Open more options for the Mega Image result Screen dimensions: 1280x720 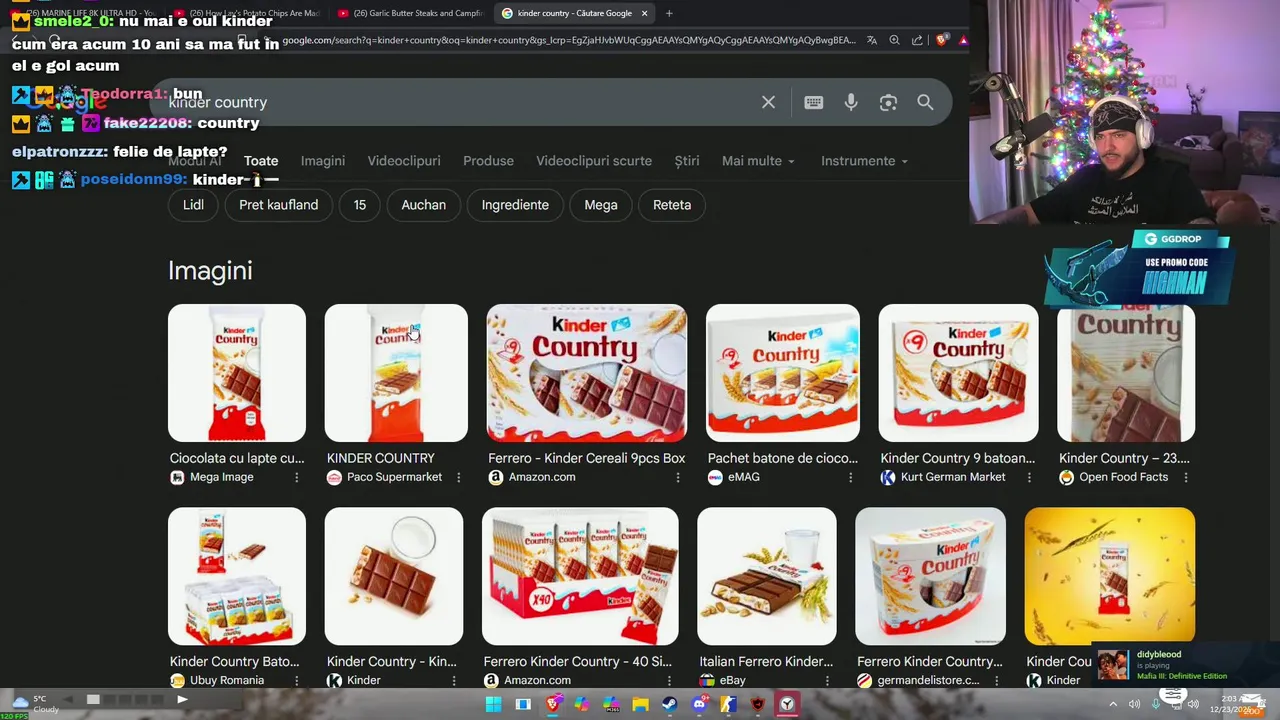click(x=296, y=478)
